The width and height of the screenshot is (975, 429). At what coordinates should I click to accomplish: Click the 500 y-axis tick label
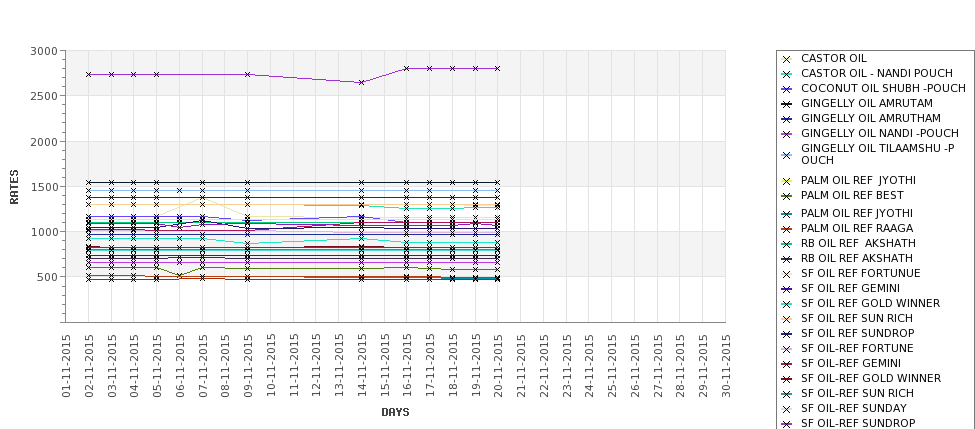click(47, 277)
